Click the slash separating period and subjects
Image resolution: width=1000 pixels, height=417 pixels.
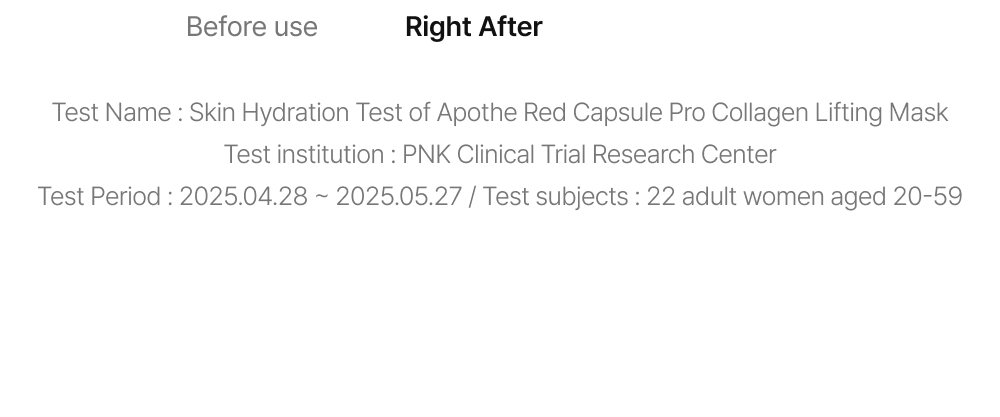pos(473,197)
